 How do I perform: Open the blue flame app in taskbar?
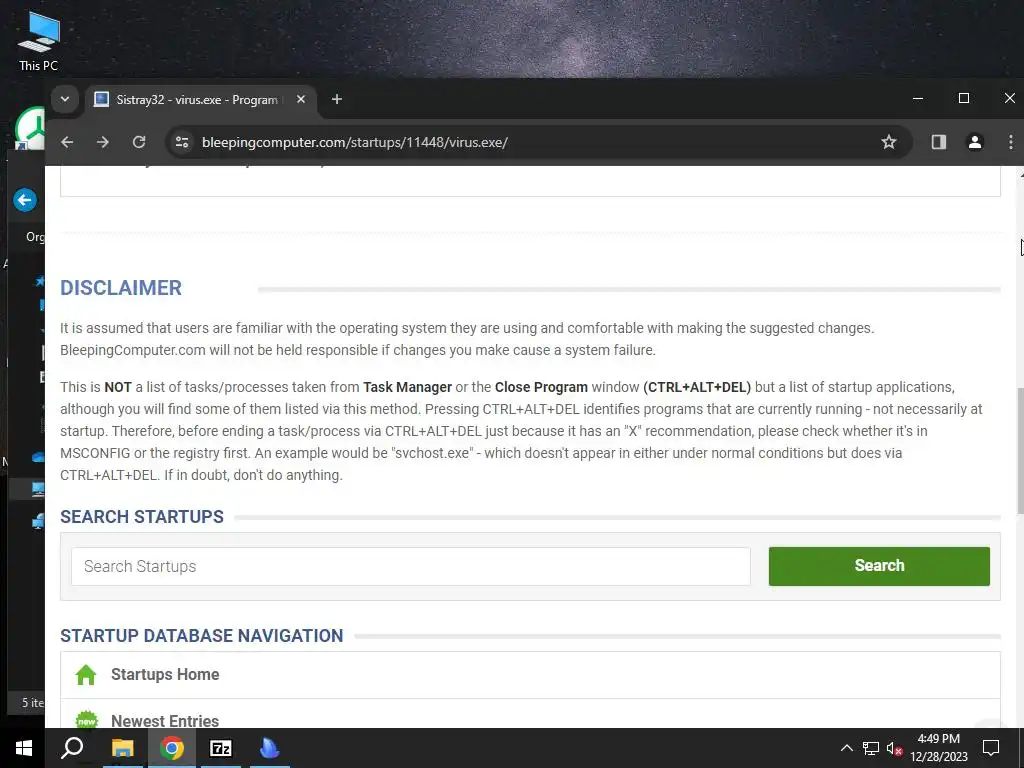tap(269, 748)
